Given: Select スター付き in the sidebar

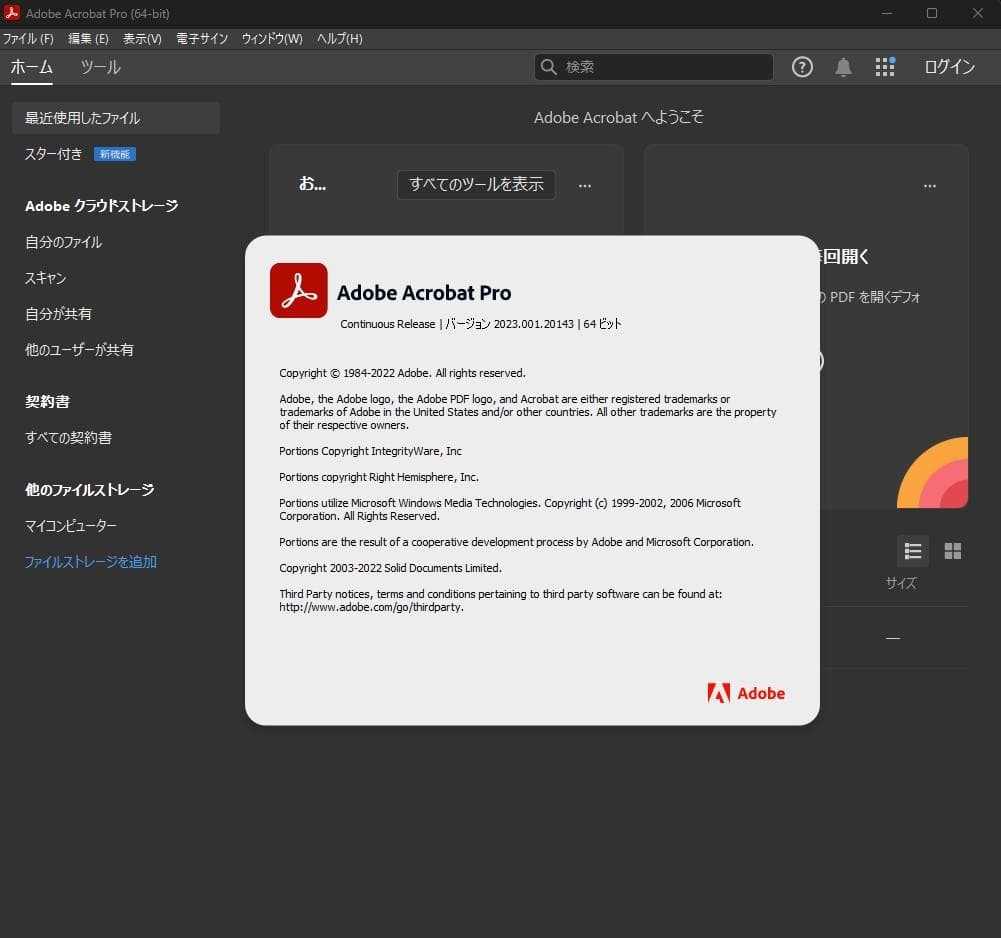Looking at the screenshot, I should coord(54,154).
